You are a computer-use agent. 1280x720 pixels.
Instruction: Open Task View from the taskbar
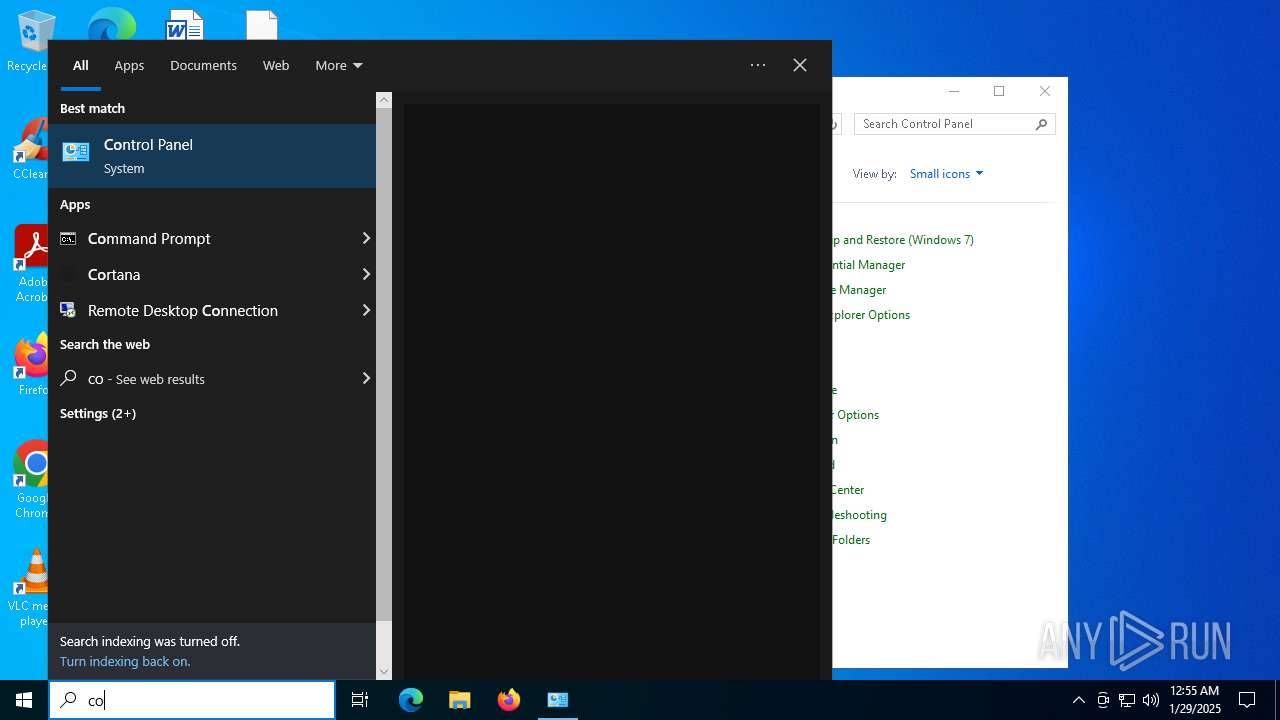point(360,700)
